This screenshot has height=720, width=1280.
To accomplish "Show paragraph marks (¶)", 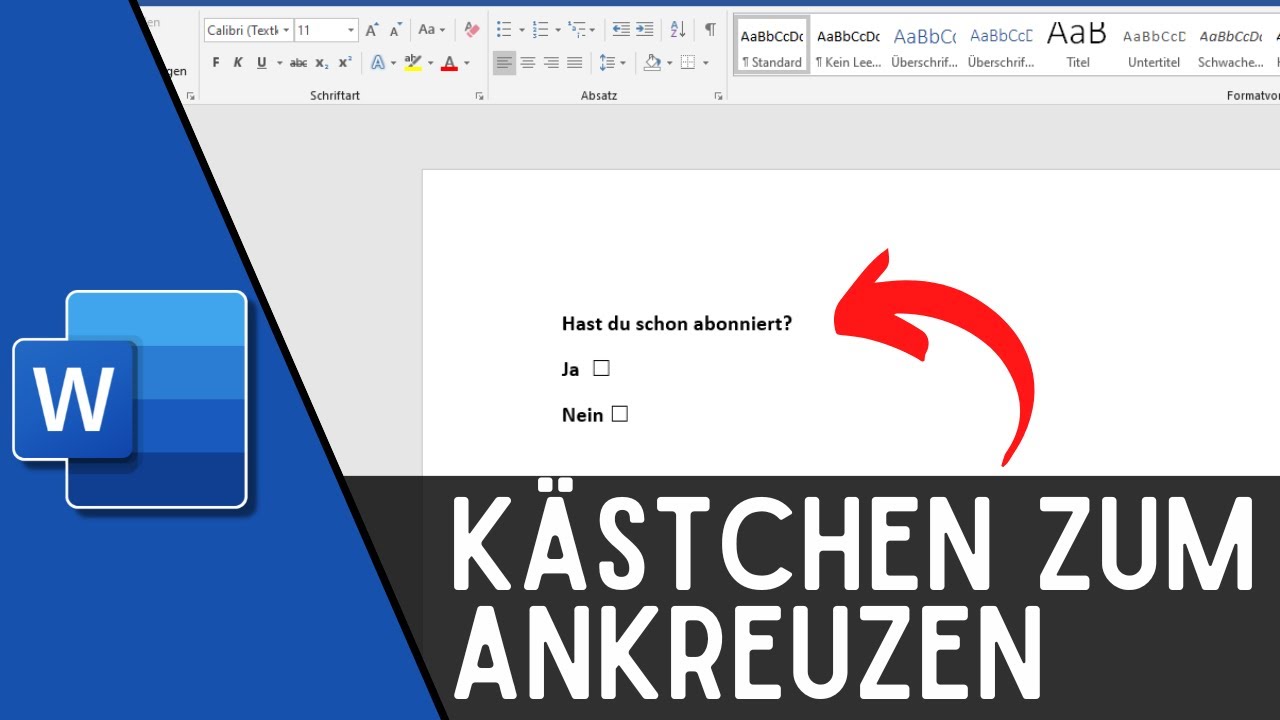I will (x=710, y=30).
